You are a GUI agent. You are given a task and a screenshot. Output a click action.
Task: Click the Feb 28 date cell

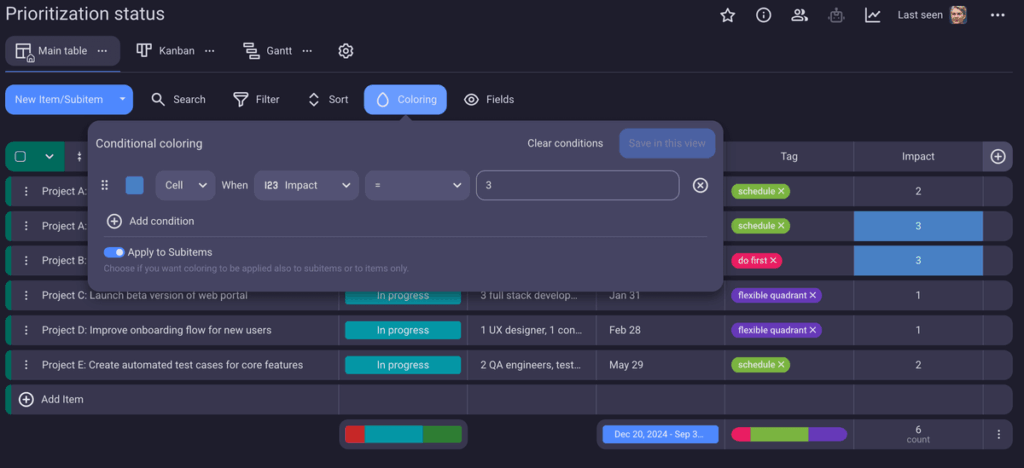tap(660, 330)
